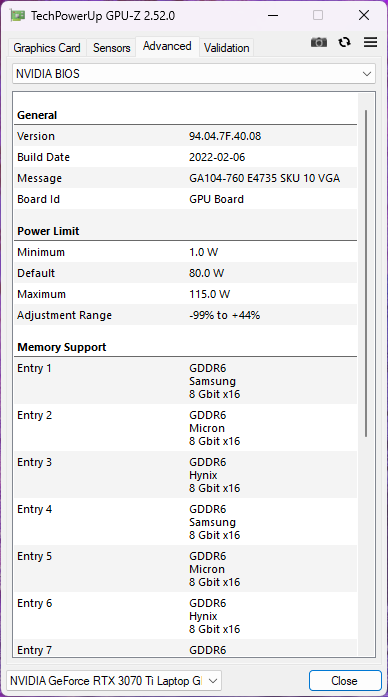Select the BIOS Version row
The height and width of the screenshot is (697, 388).
185,136
